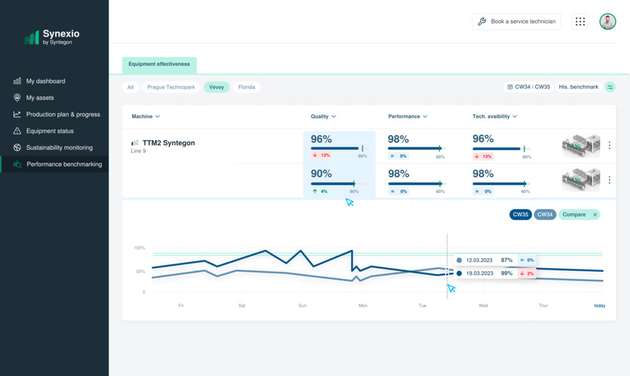Select the Equipment effectiveness tab

pos(159,64)
